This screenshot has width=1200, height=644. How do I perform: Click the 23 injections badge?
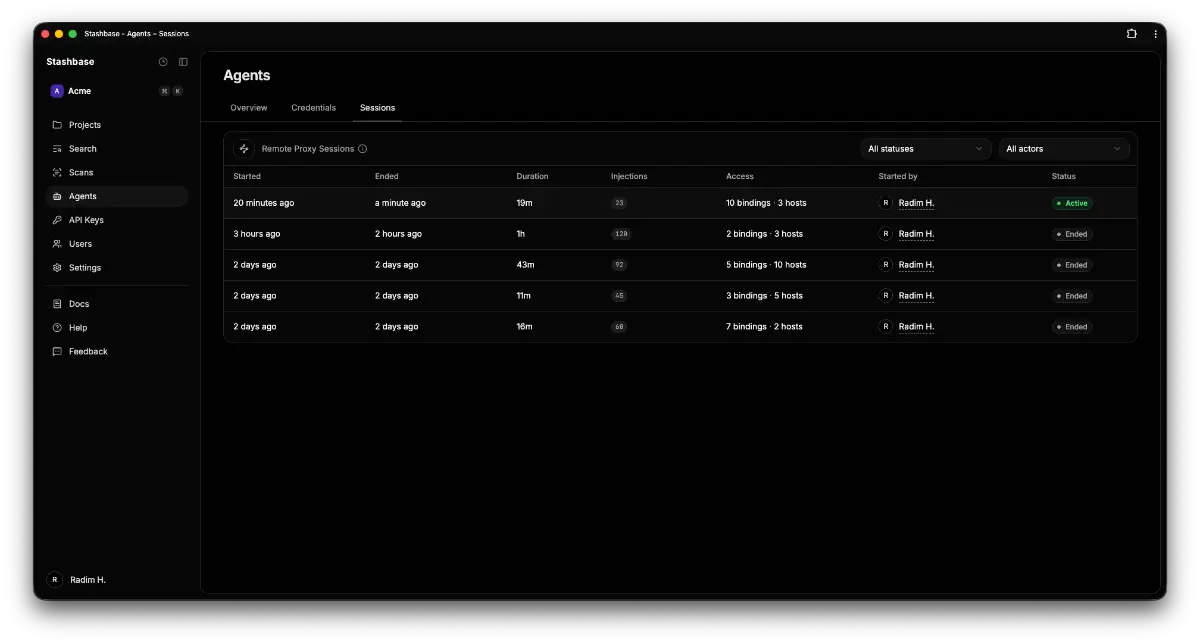click(x=619, y=203)
